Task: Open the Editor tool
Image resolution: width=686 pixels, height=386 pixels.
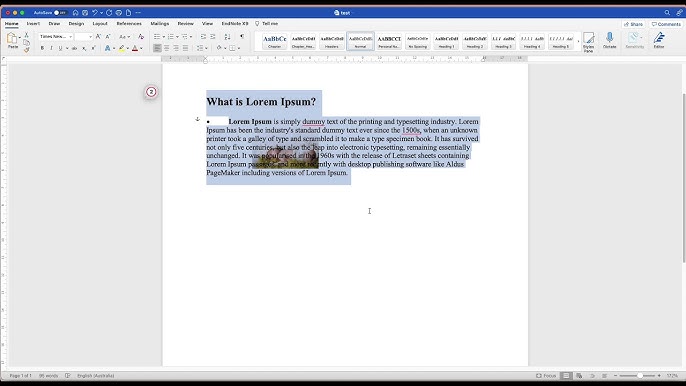Action: [x=659, y=40]
